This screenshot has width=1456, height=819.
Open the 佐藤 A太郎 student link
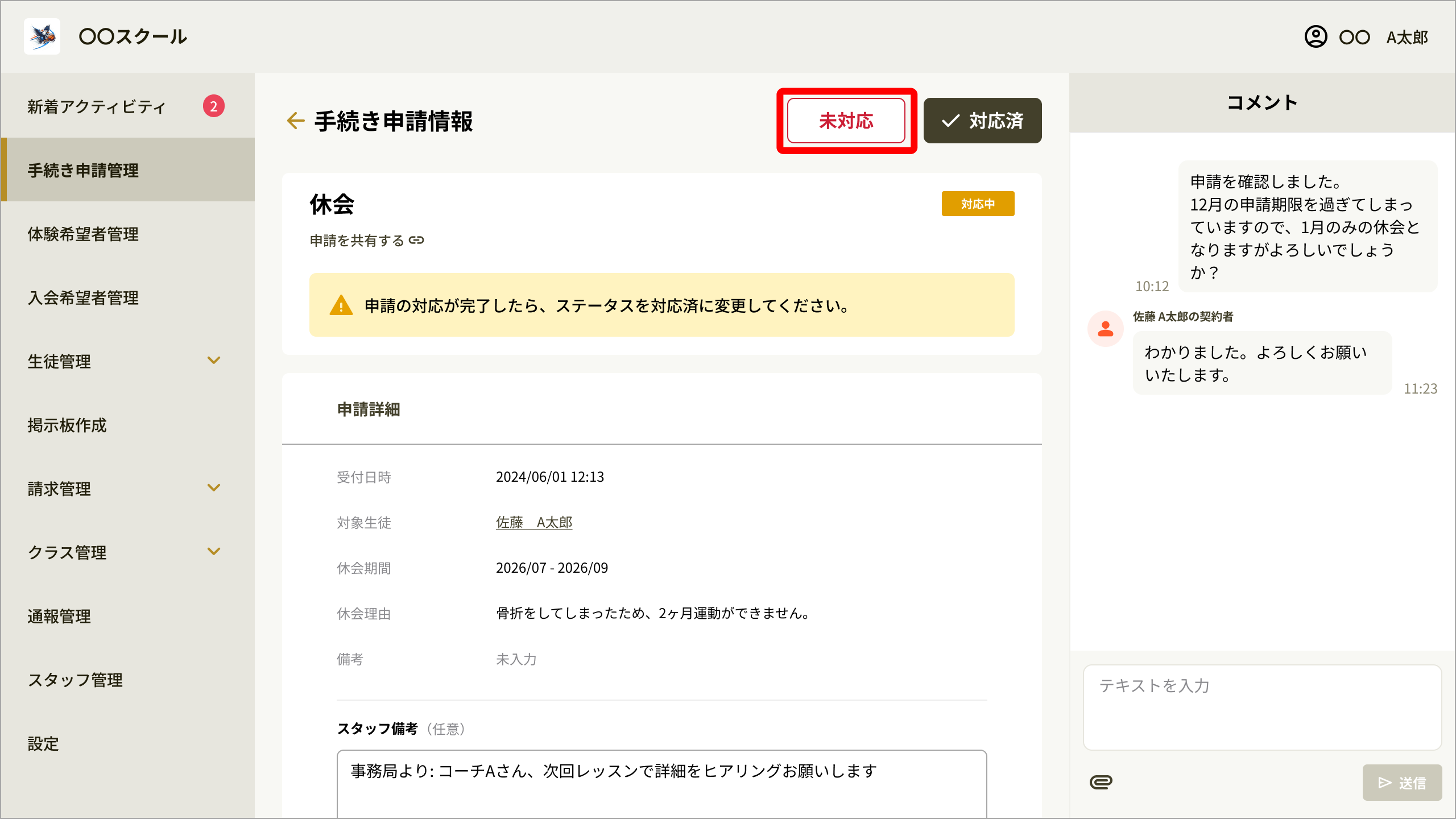(534, 522)
